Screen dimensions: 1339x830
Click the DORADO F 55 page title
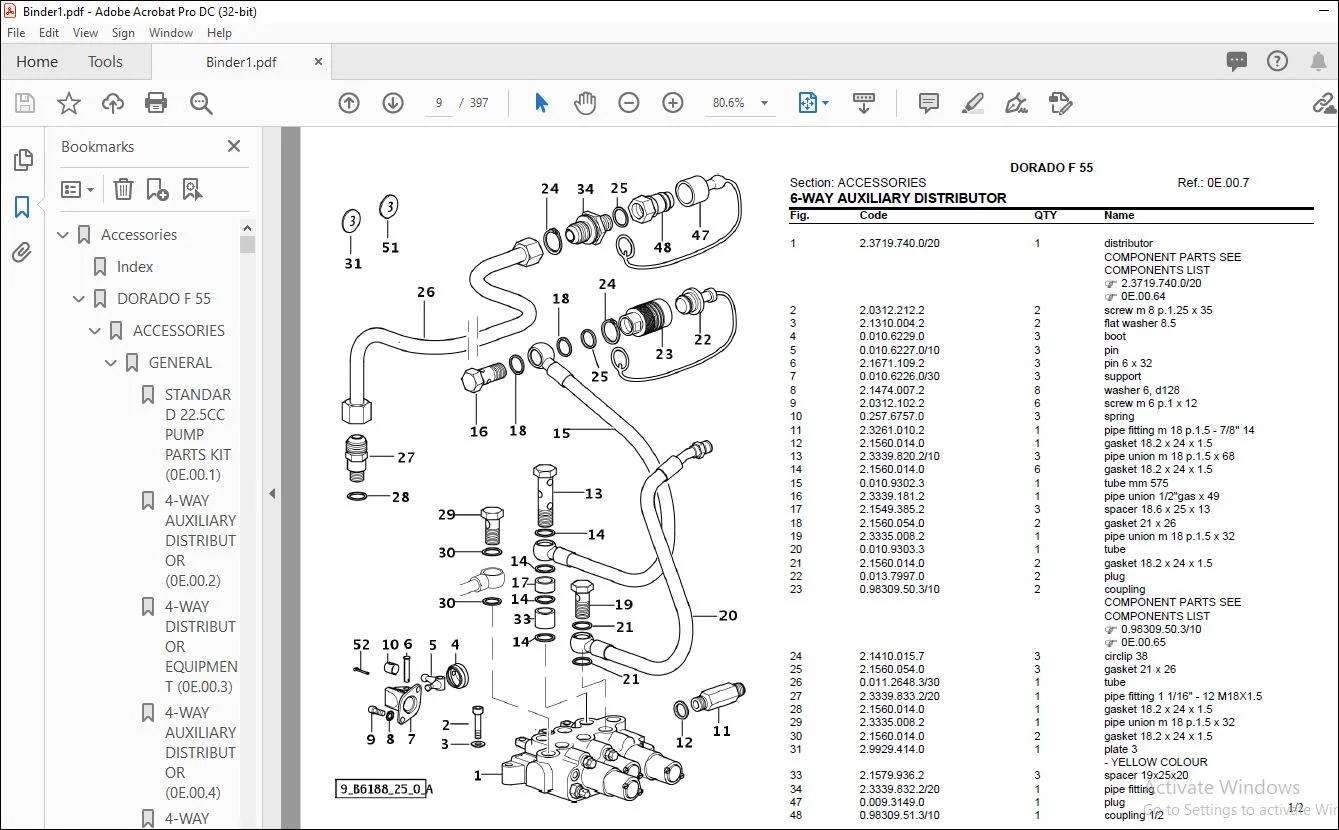pyautogui.click(x=1051, y=168)
